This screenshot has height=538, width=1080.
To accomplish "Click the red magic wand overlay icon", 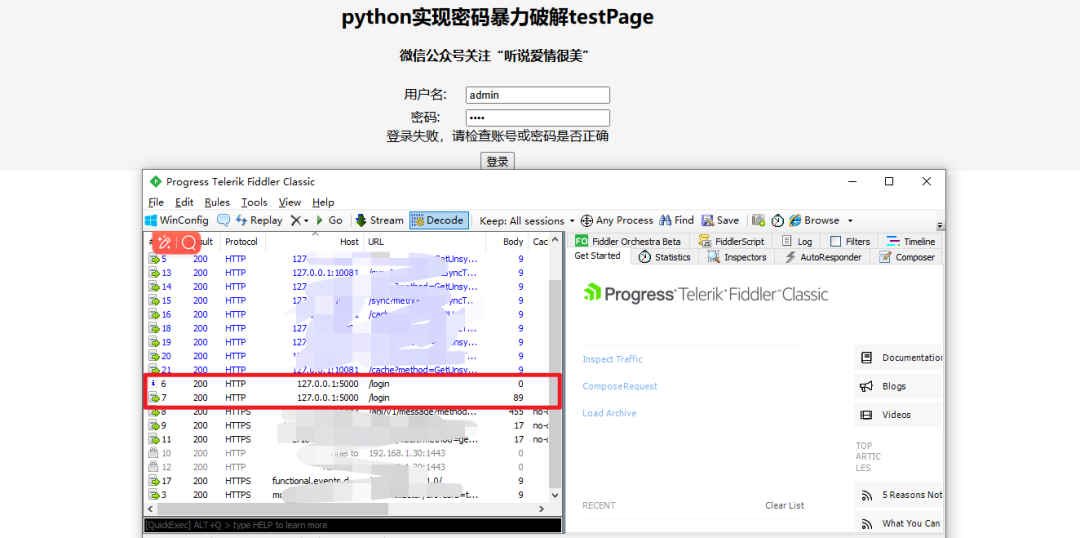I will (x=164, y=242).
